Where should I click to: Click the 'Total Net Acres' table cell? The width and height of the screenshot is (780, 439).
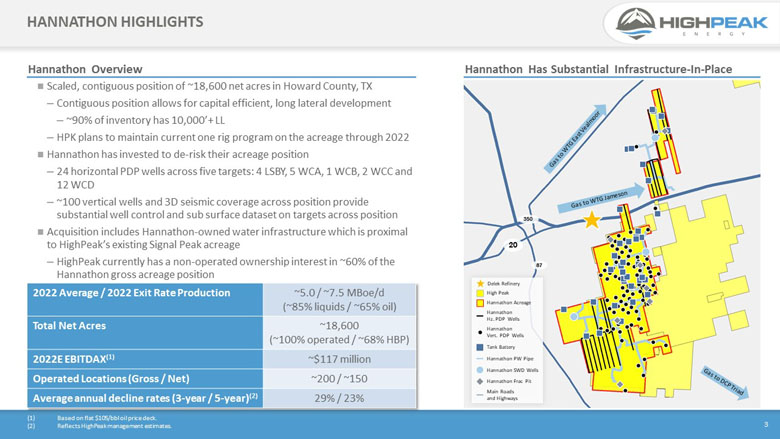click(x=145, y=333)
